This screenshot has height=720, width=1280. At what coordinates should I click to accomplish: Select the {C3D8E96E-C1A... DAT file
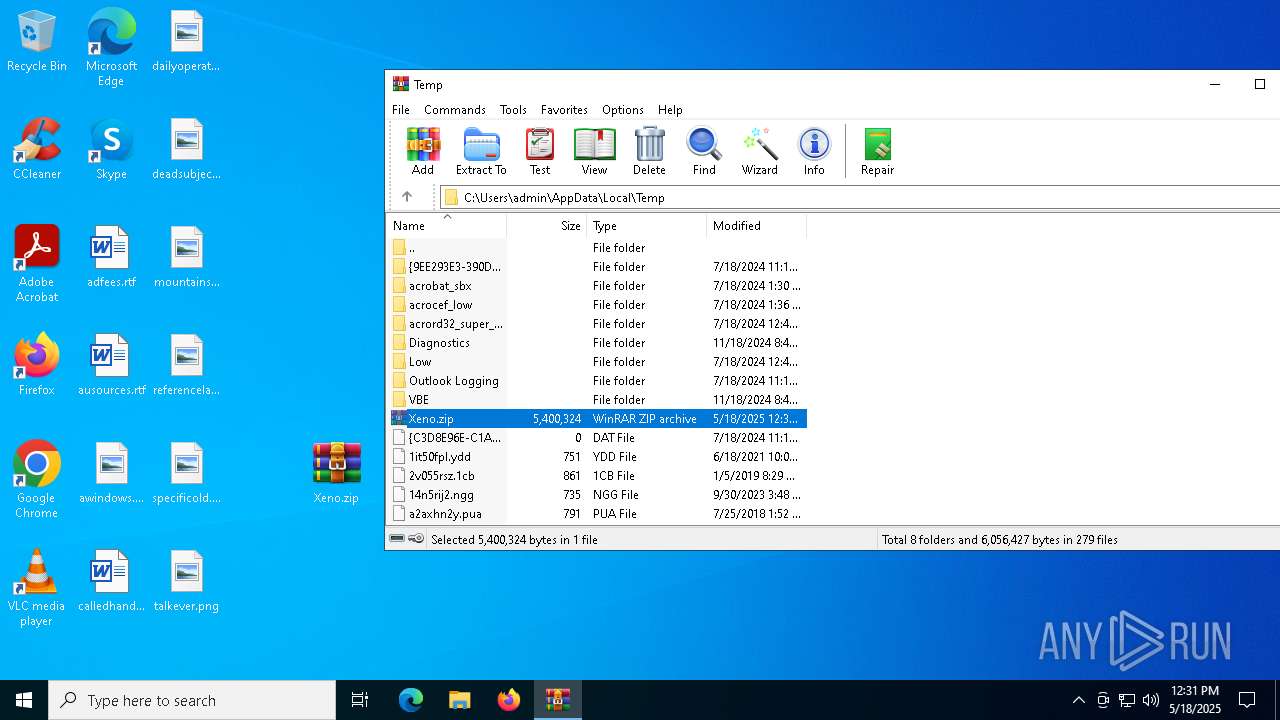tap(598, 438)
